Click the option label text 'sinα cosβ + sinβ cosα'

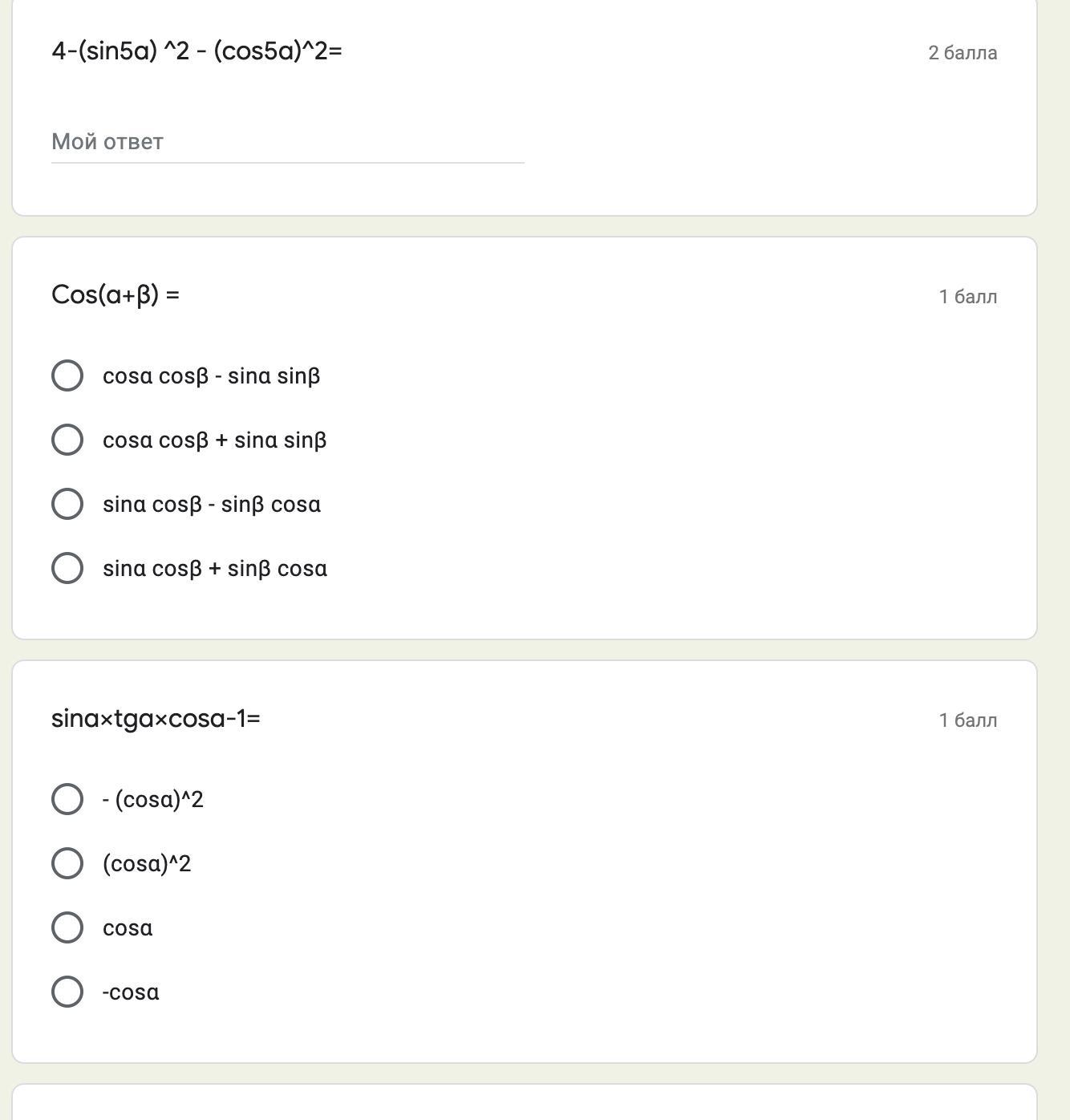coord(215,569)
